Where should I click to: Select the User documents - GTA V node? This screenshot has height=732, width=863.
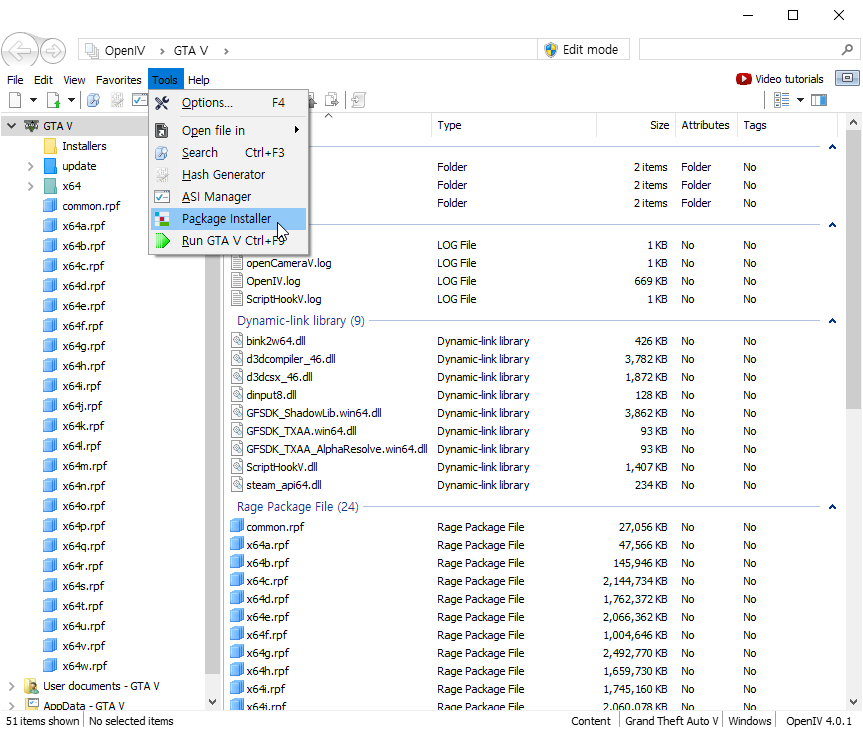point(101,686)
